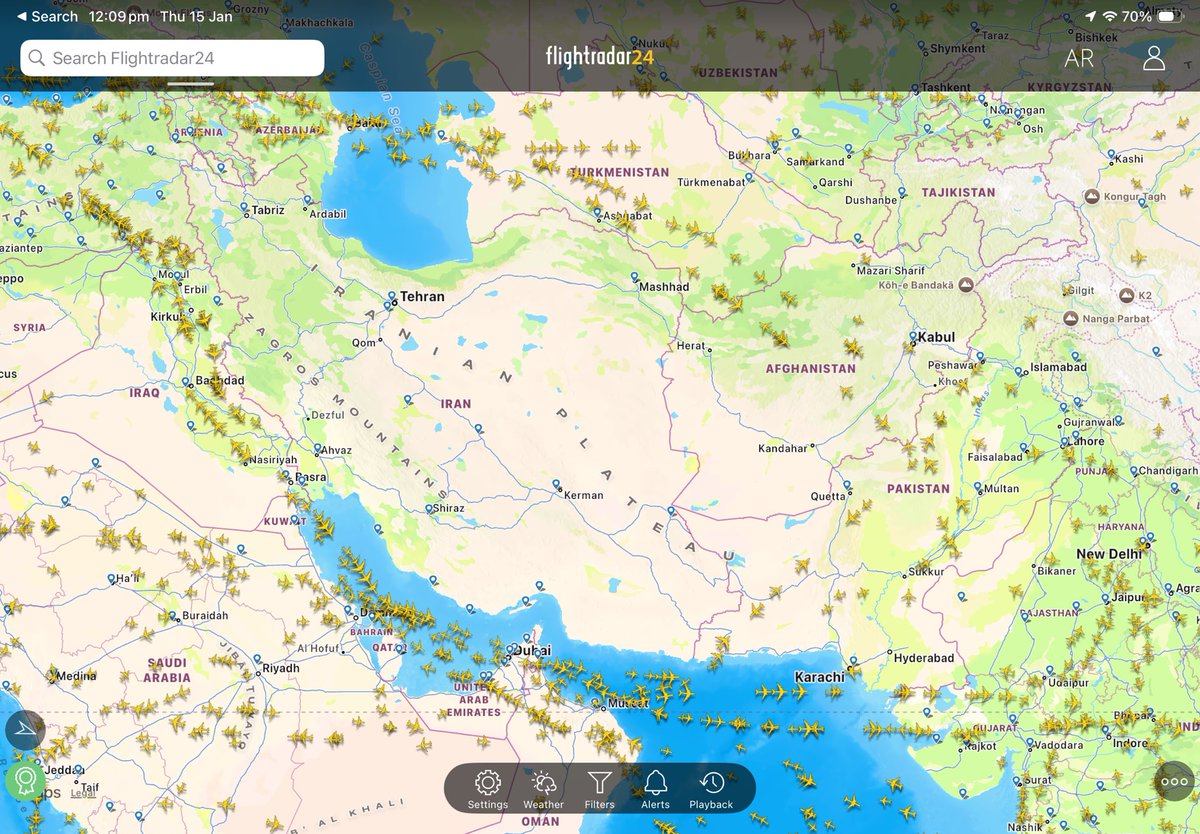
Task: Select the Shiraz airport pin
Action: (428, 508)
